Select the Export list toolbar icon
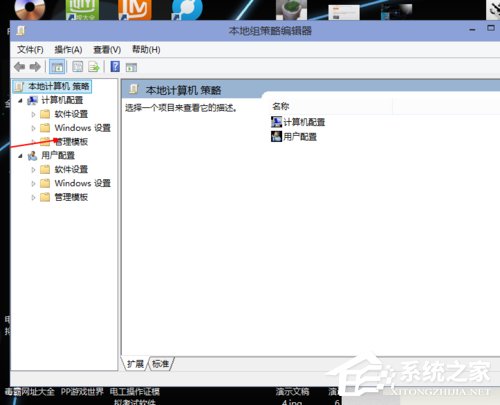The height and width of the screenshot is (405, 500). pyautogui.click(x=94, y=67)
